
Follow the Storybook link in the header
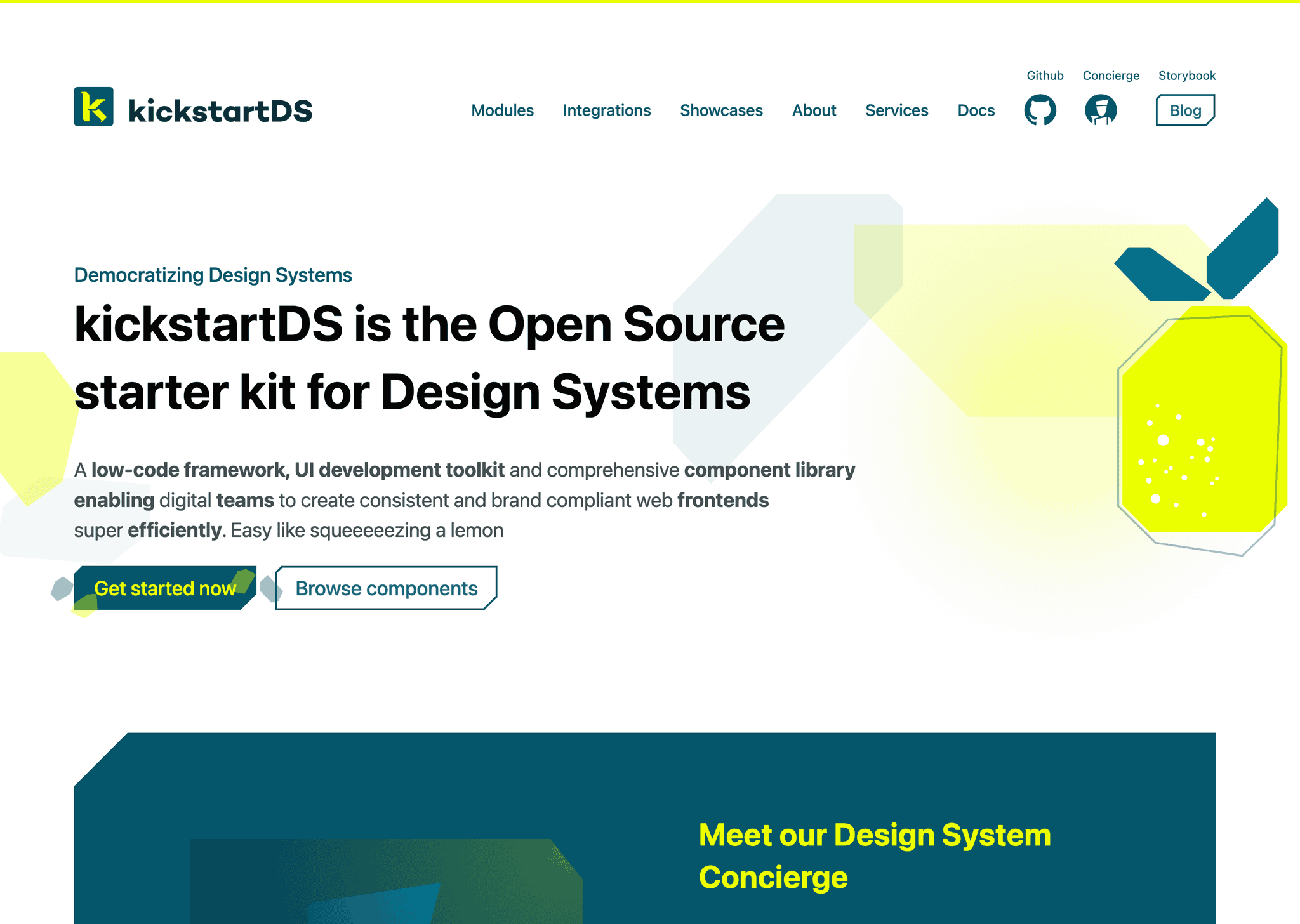click(1186, 75)
